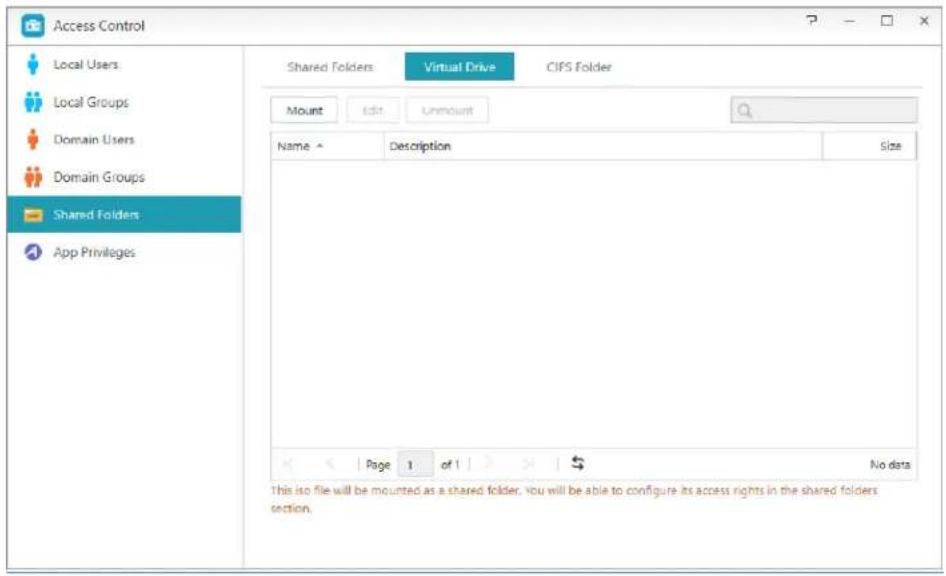The width and height of the screenshot is (946, 576).
Task: Sort by the Name column header
Action: (328, 146)
